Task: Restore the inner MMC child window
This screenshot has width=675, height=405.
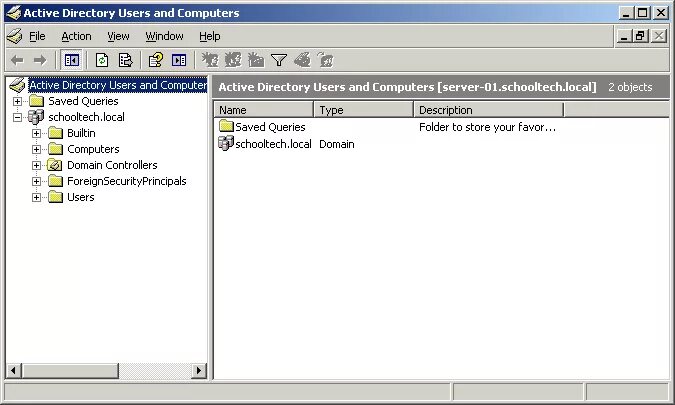Action: (x=641, y=36)
